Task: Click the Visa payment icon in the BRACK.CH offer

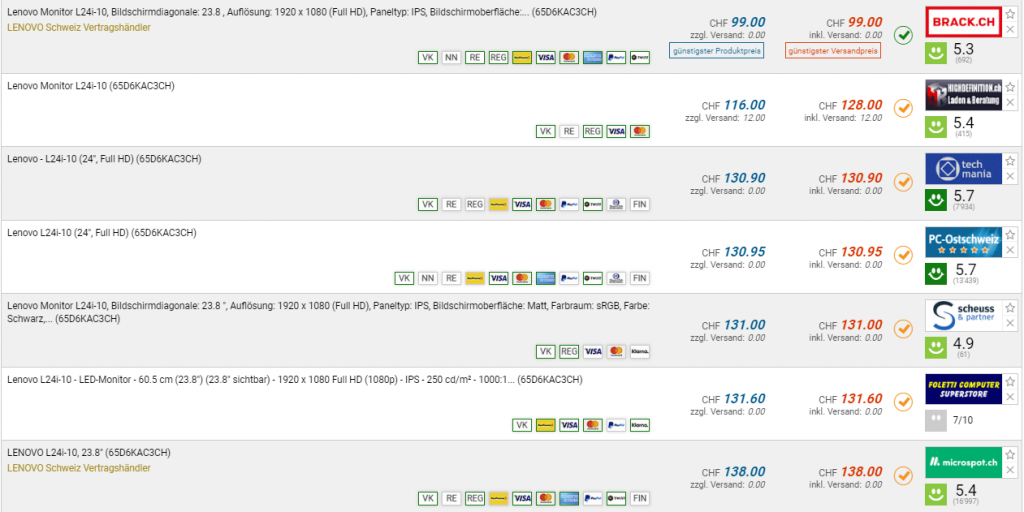Action: tap(545, 57)
